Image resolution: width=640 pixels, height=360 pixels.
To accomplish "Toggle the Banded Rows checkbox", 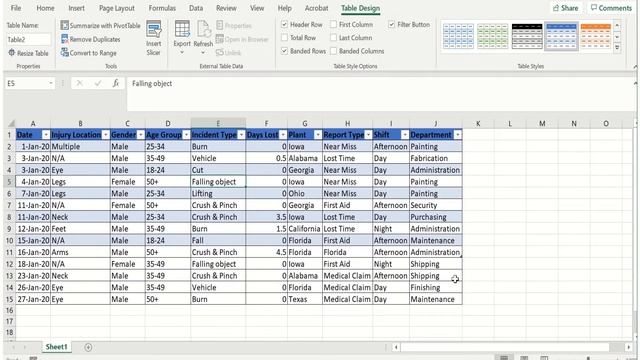I will coord(284,51).
